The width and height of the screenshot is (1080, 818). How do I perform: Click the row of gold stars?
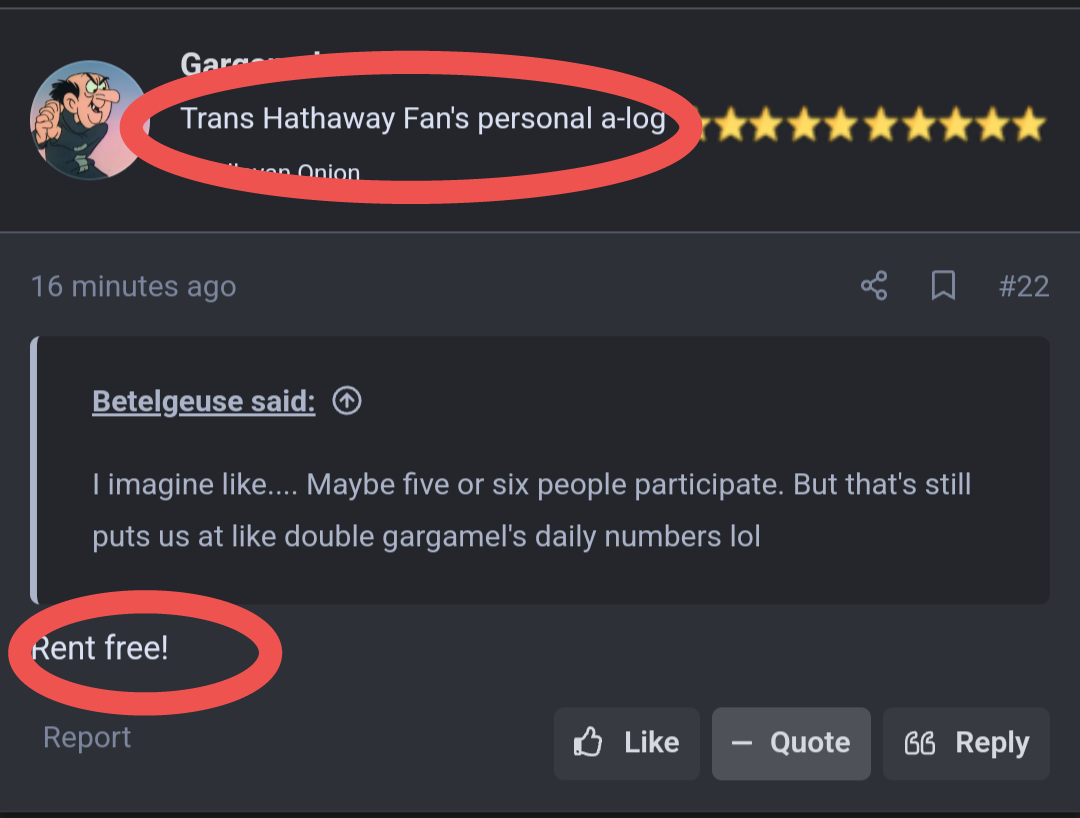click(866, 125)
